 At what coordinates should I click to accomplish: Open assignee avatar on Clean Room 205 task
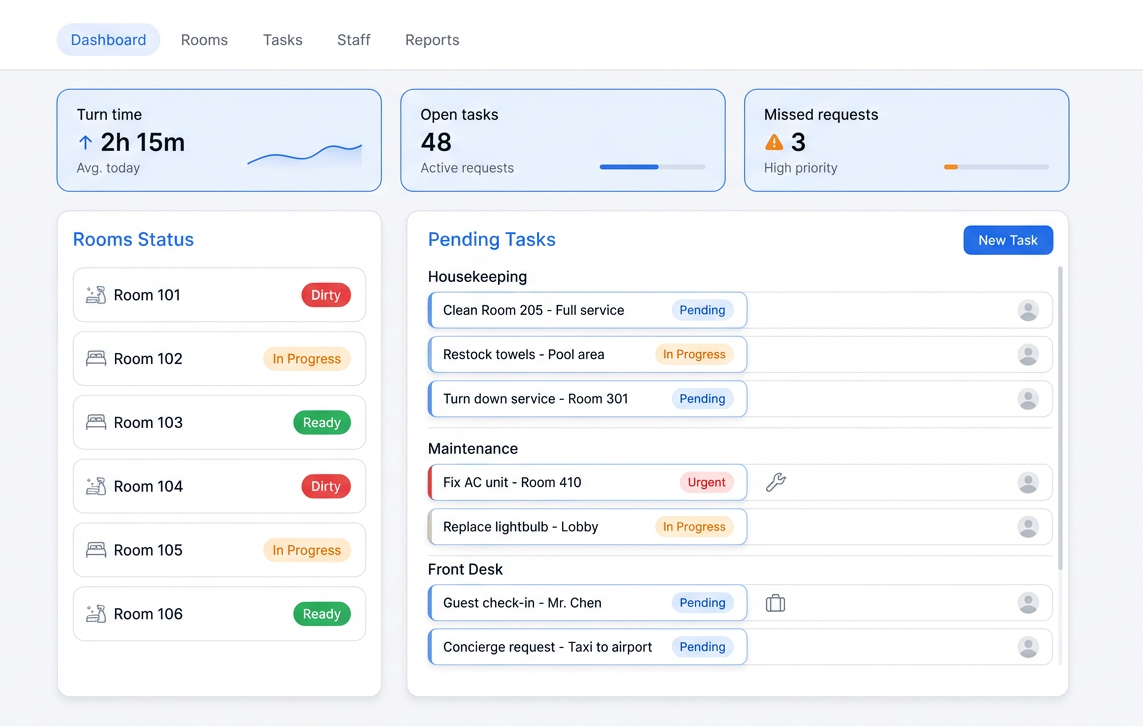pos(1029,310)
